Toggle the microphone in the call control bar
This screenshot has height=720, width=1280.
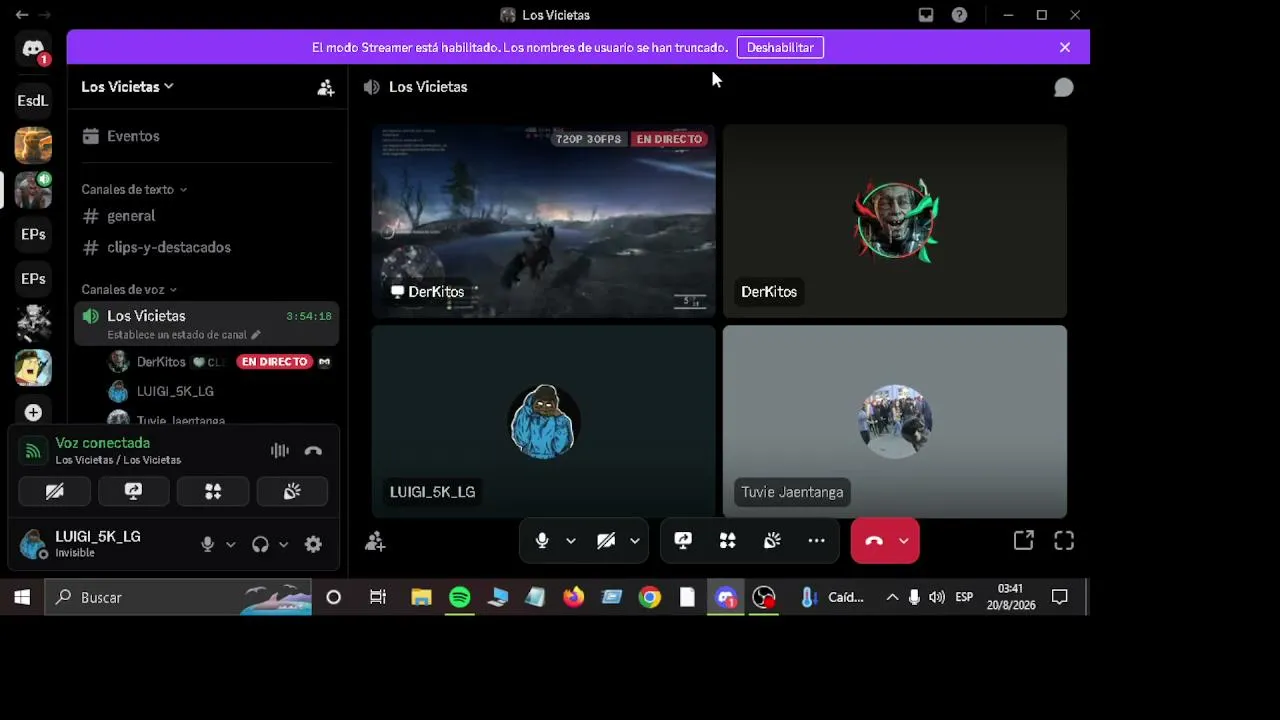point(542,541)
